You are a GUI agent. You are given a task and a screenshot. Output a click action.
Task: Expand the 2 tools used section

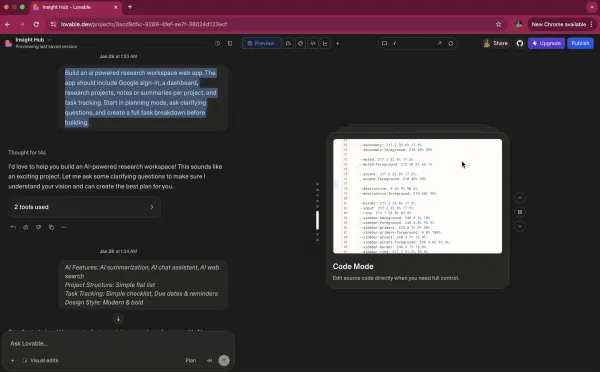[x=84, y=207]
